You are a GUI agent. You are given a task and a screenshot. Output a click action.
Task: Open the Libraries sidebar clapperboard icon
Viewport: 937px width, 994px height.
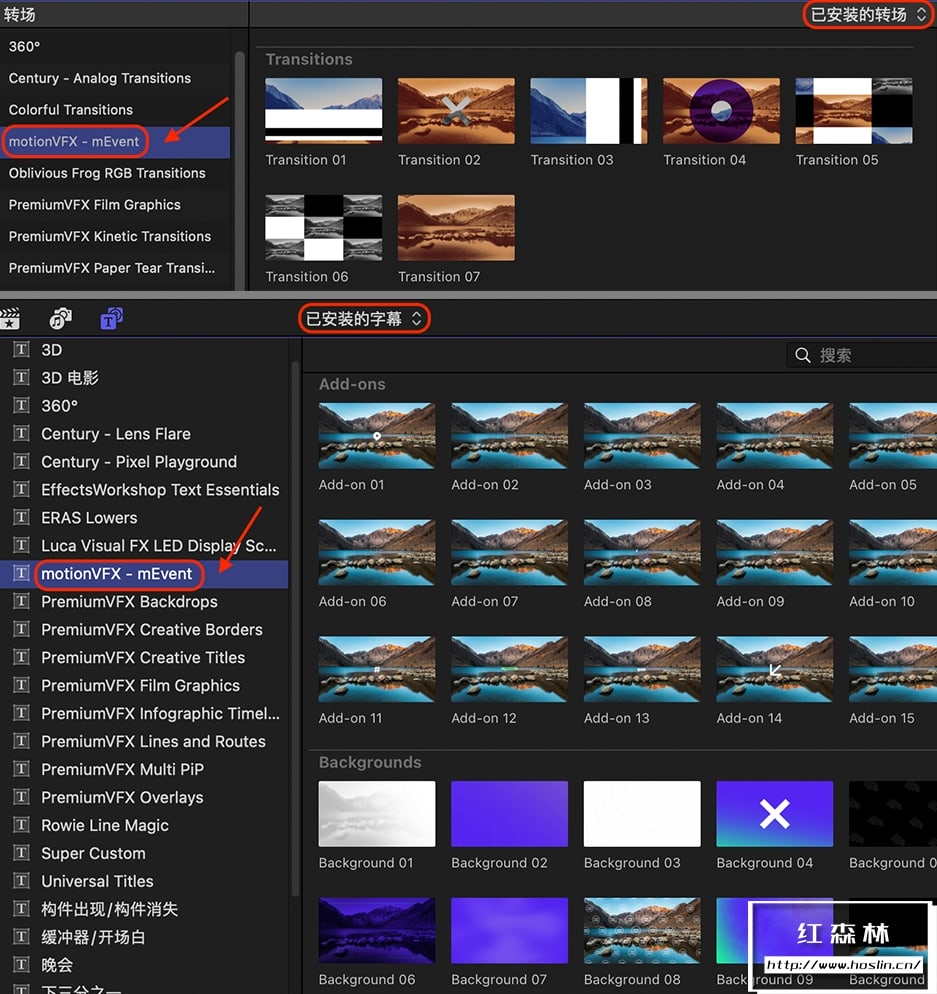coord(10,318)
